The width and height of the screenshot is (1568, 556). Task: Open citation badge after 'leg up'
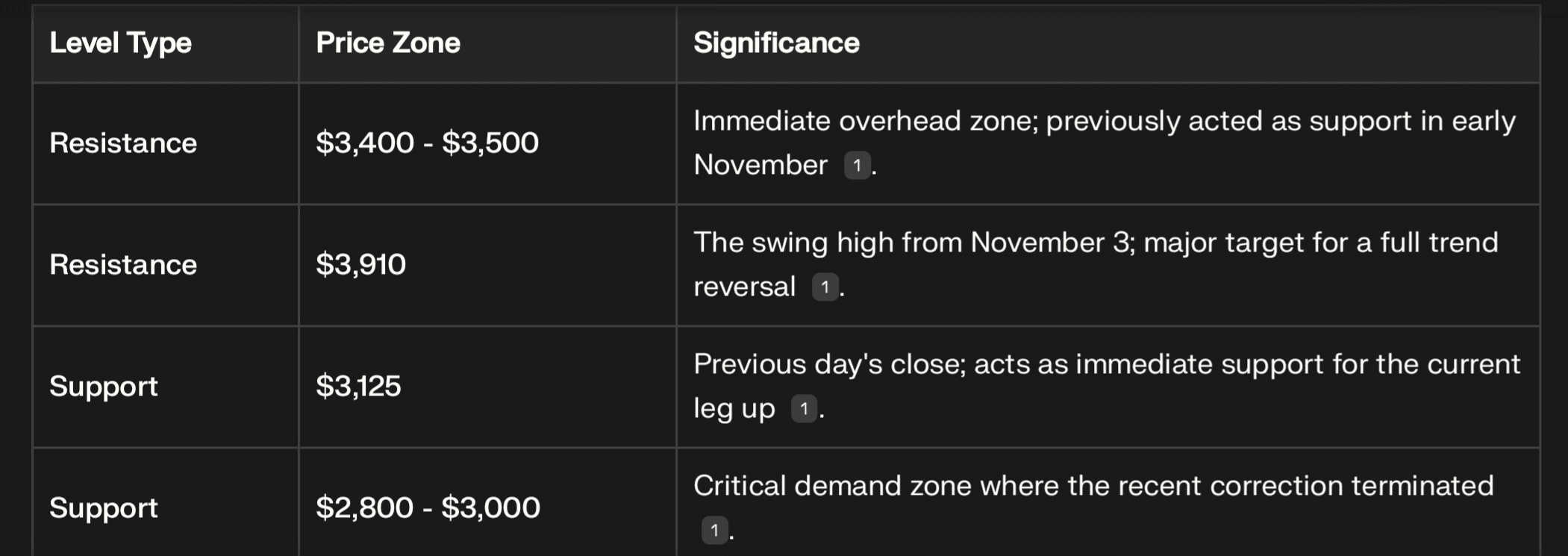pos(804,408)
